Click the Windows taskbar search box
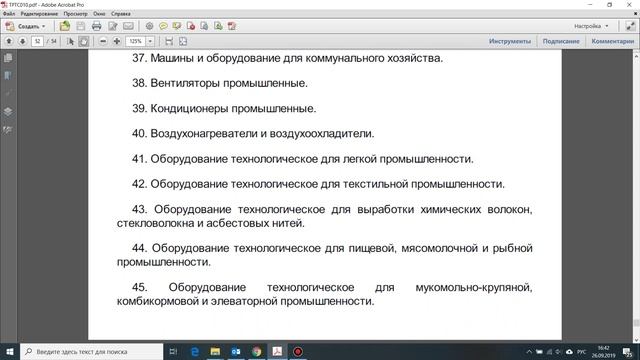Screen dimensions: 640x360 [91, 351]
